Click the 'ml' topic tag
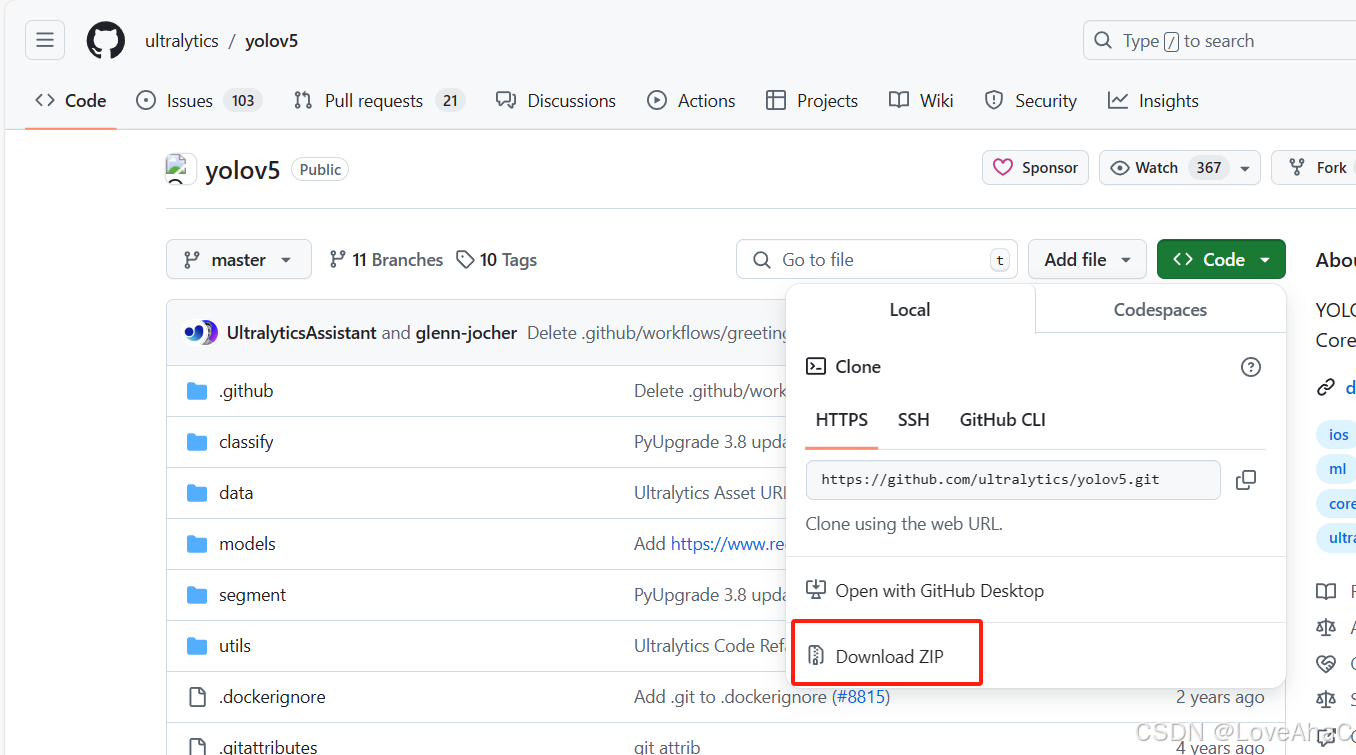Screen dimensions: 1356x755 [1337, 469]
